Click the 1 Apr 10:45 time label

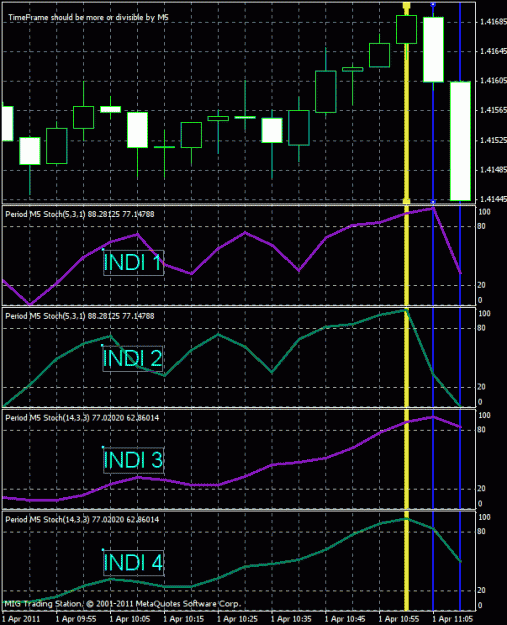(x=345, y=619)
